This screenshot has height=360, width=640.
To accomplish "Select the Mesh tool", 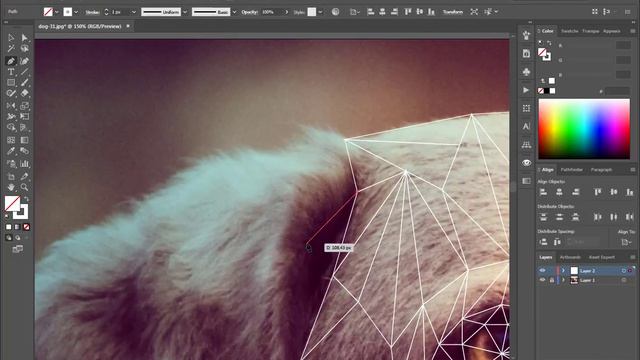I will pos(11,140).
